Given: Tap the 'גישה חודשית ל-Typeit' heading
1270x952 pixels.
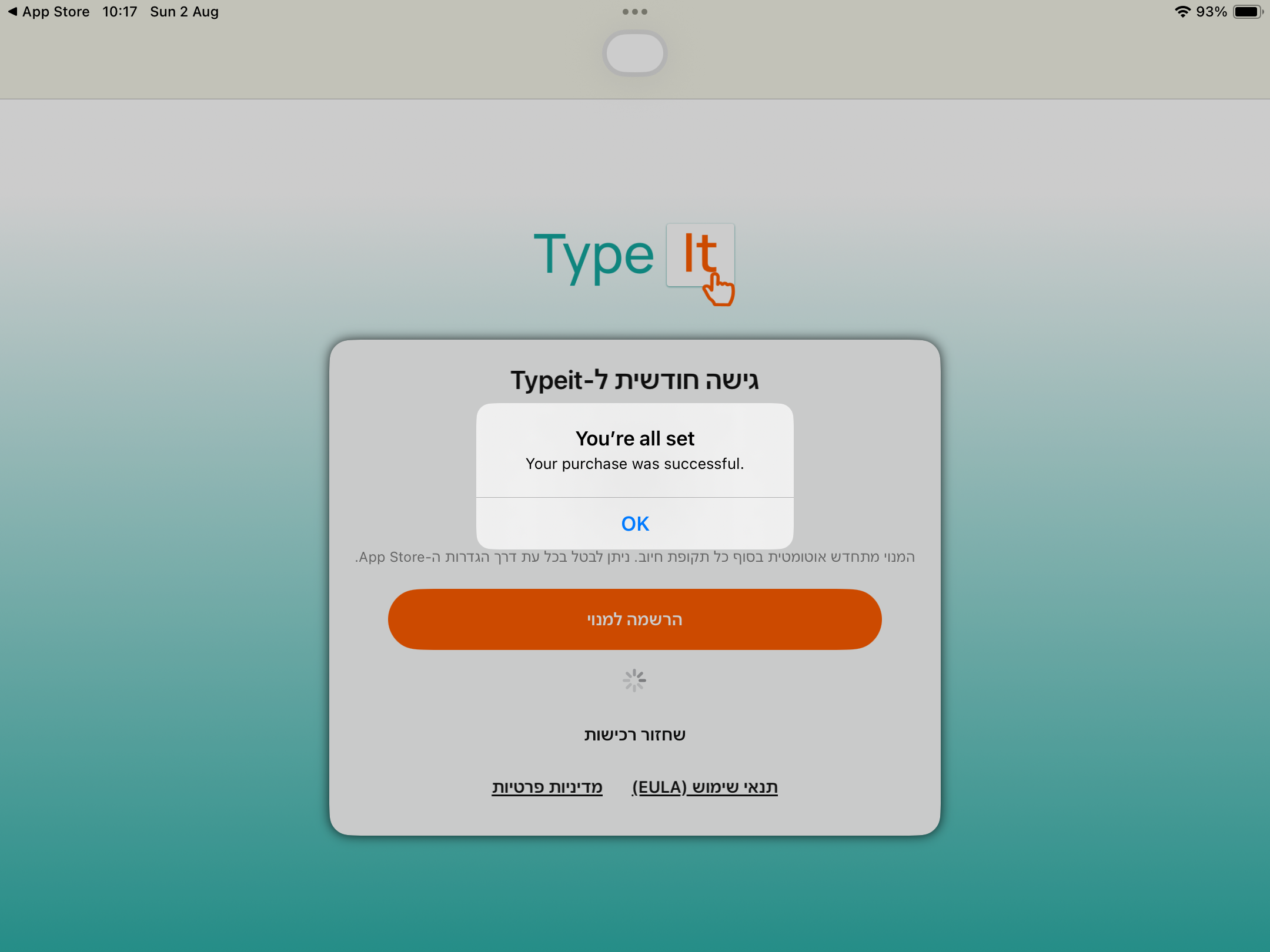Looking at the screenshot, I should click(635, 380).
